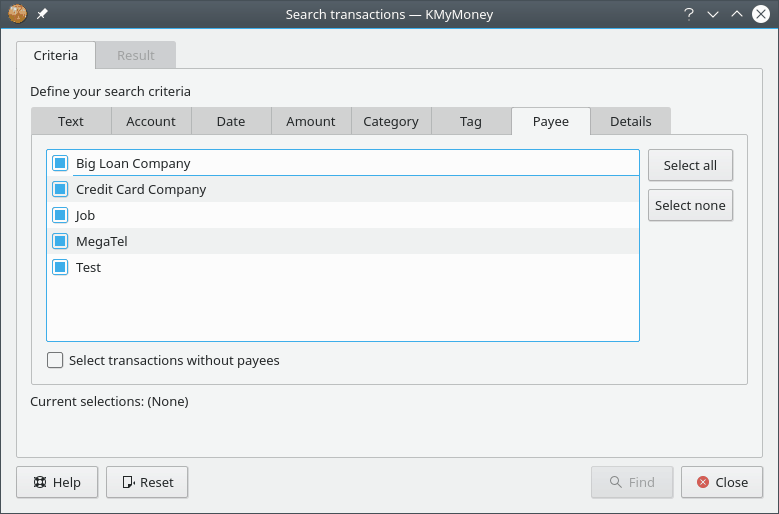Image resolution: width=779 pixels, height=514 pixels.
Task: Toggle the Test payee checkbox
Action: click(x=60, y=267)
